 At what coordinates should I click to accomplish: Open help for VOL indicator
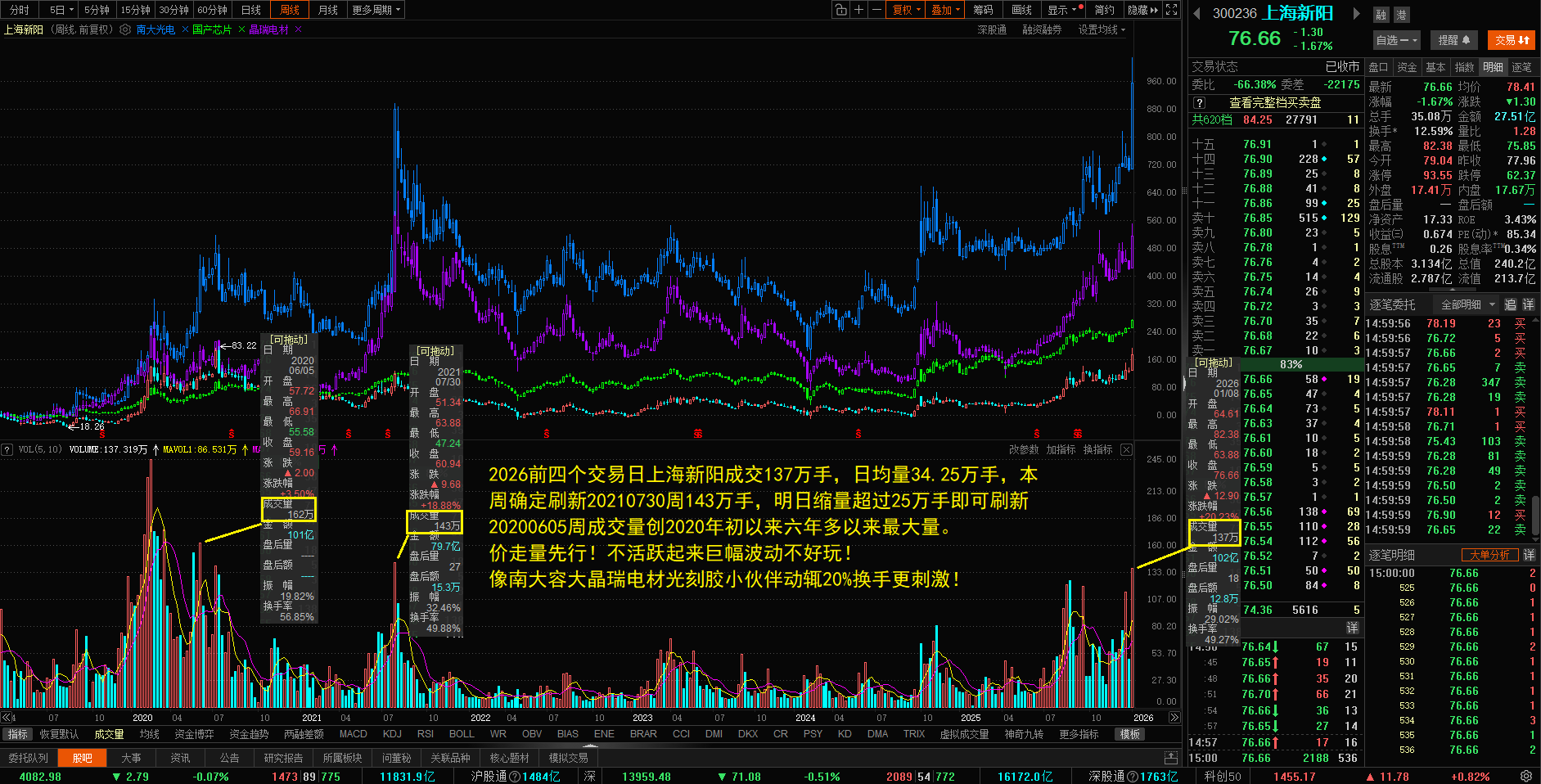pos(7,449)
